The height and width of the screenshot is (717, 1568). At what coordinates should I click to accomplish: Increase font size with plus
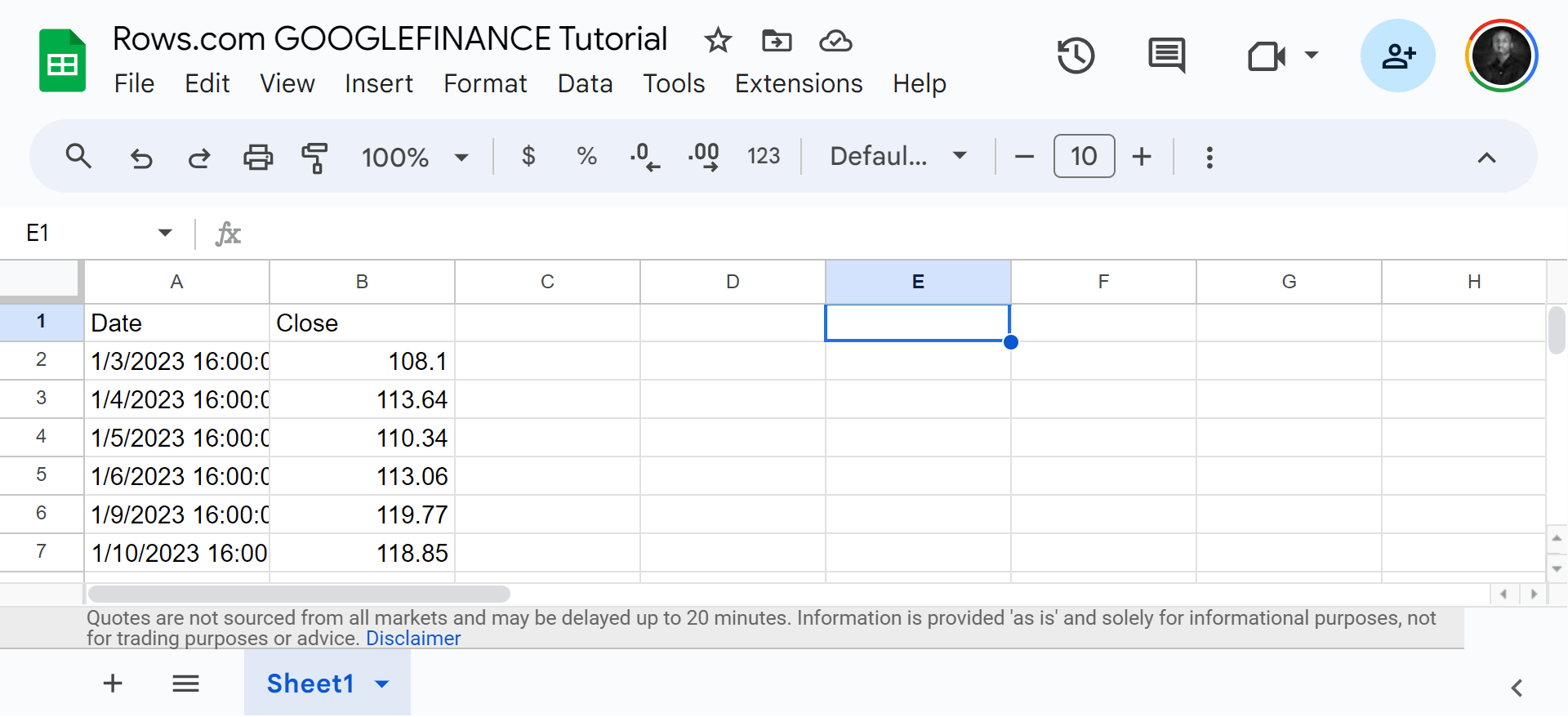tap(1142, 156)
